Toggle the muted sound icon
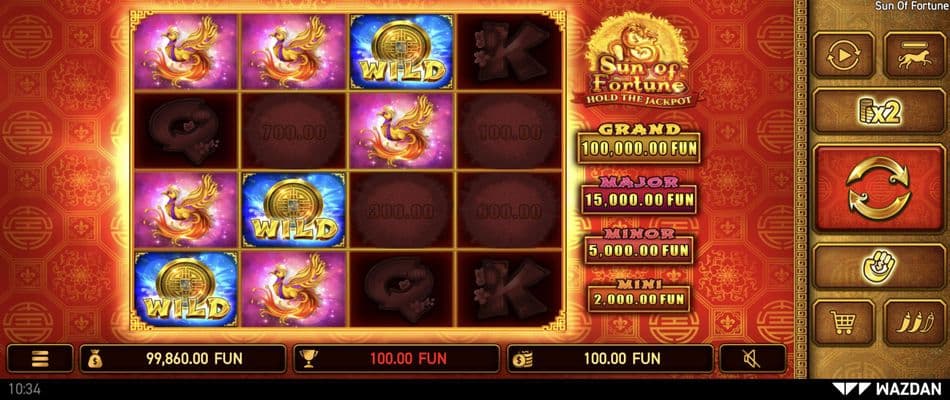Image resolution: width=950 pixels, height=400 pixels. tap(752, 358)
